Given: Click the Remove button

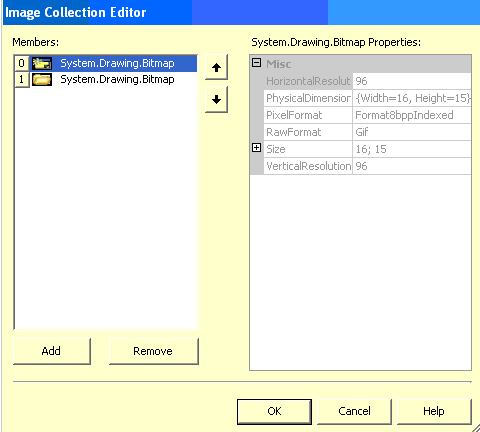Looking at the screenshot, I should 154,351.
